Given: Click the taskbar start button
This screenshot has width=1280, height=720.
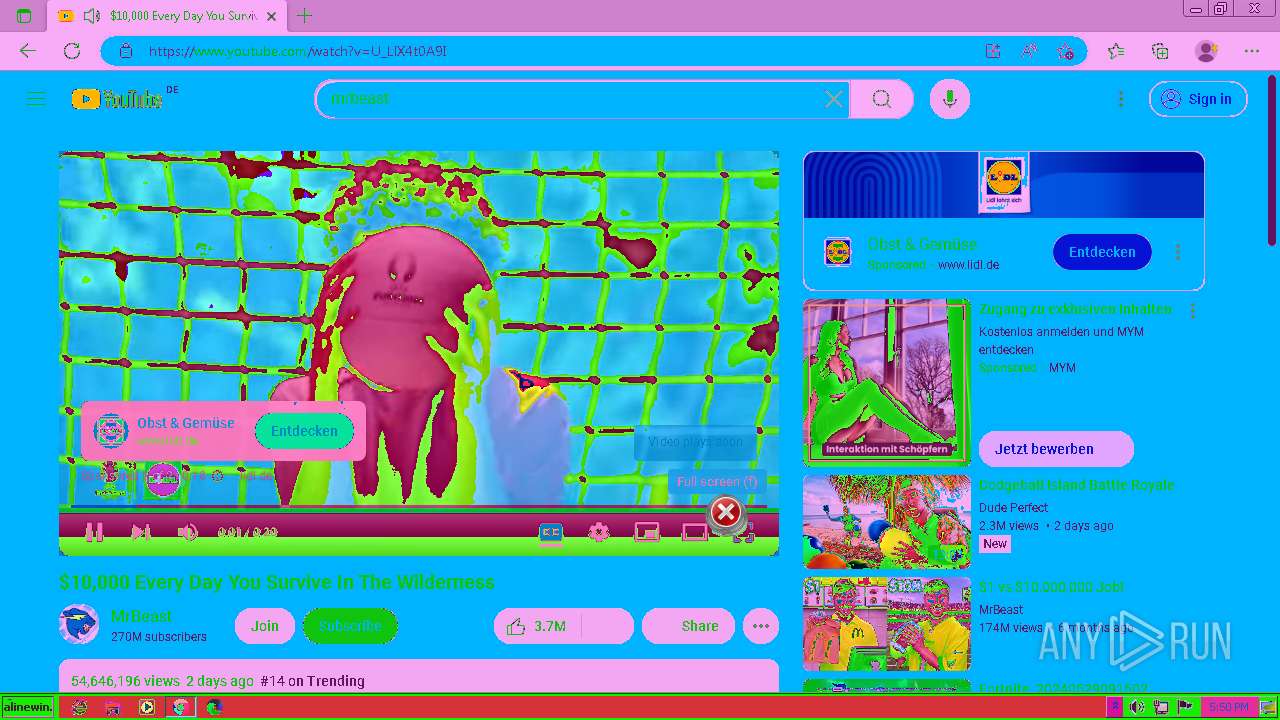Looking at the screenshot, I should click(28, 707).
